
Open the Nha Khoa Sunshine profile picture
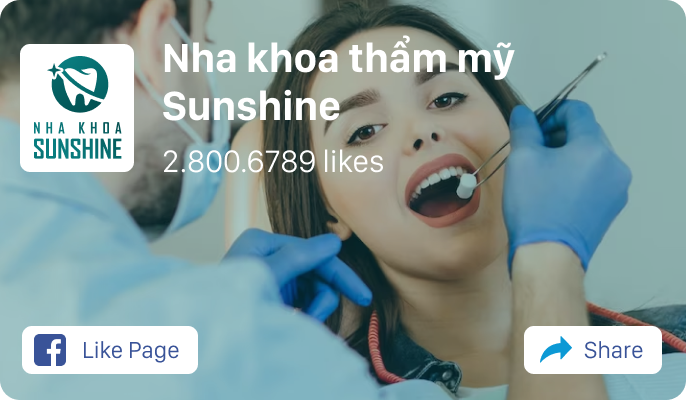tap(77, 108)
